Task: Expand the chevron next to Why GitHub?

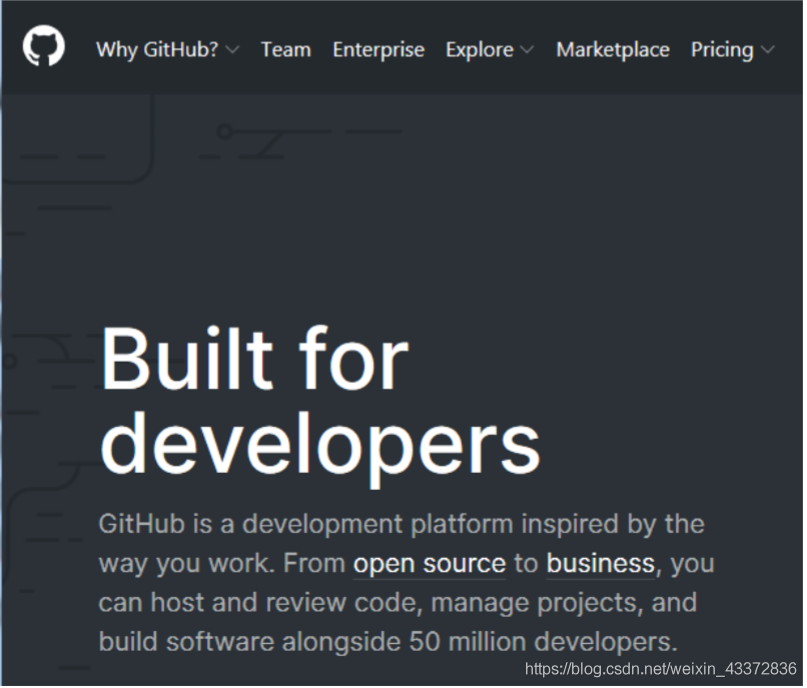Action: [233, 50]
